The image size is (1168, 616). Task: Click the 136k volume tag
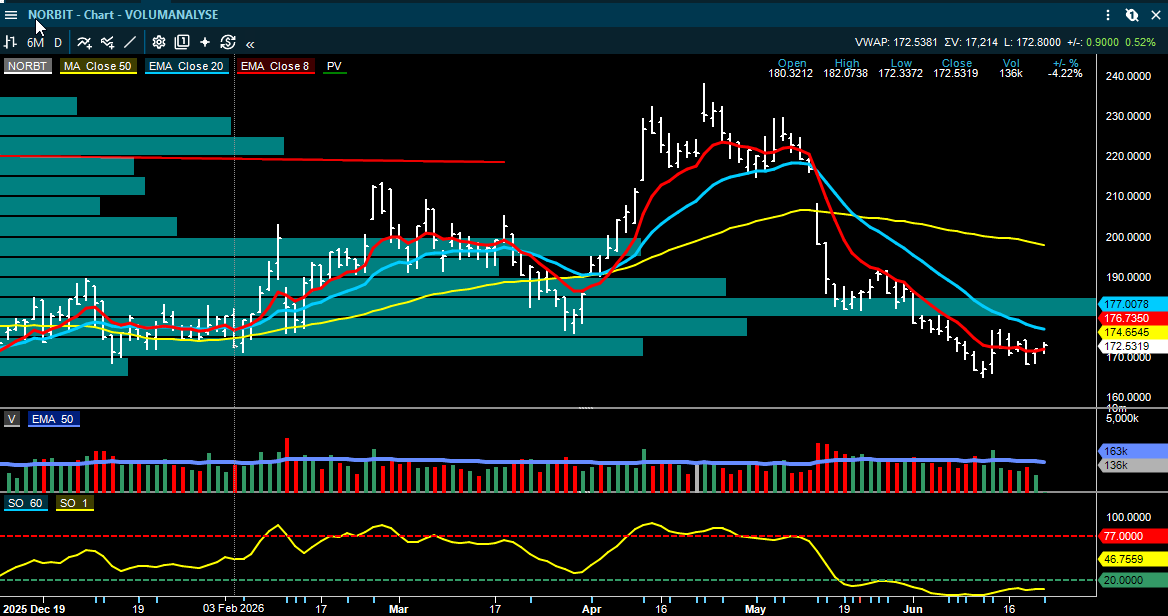[x=1132, y=465]
